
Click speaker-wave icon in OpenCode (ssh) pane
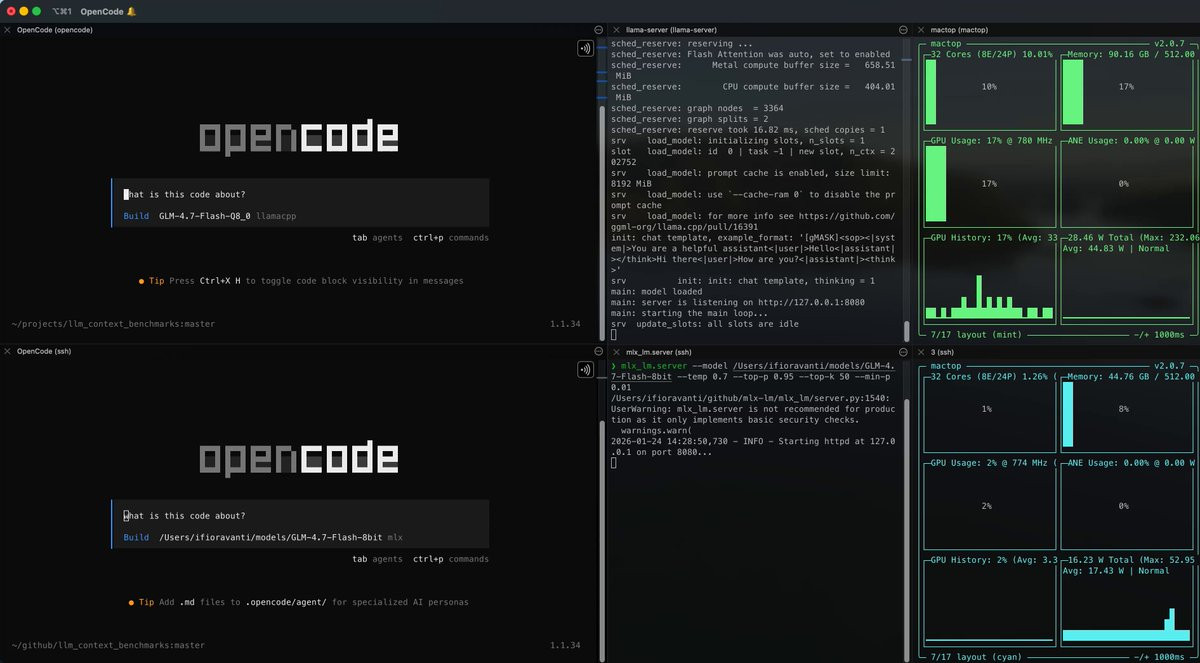[x=585, y=370]
